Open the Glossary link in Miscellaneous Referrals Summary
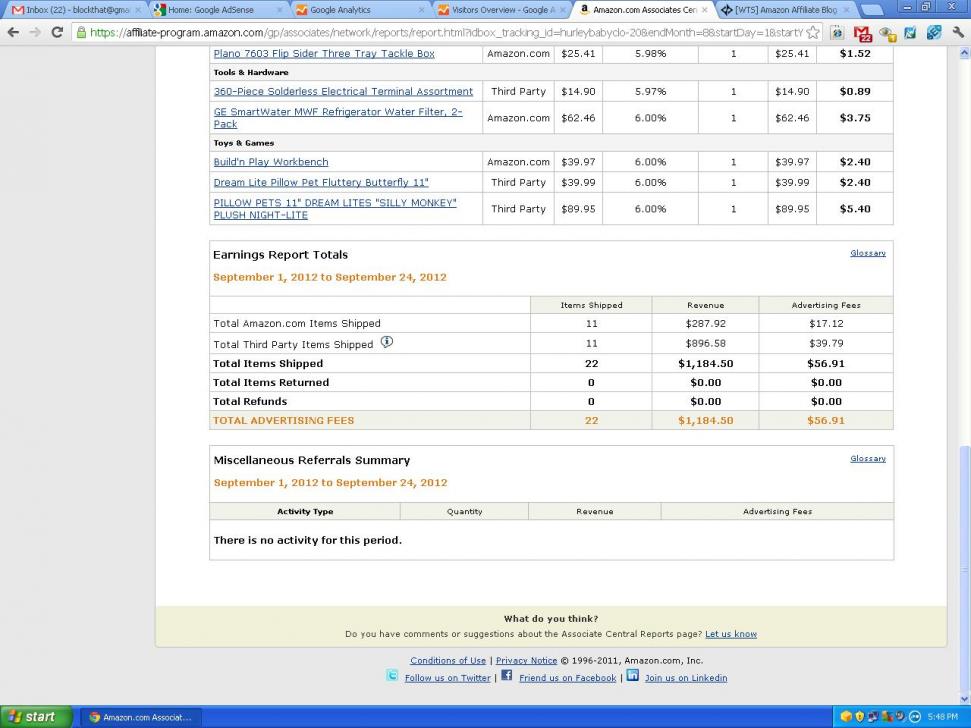Viewport: 971px width, 728px height. [868, 459]
